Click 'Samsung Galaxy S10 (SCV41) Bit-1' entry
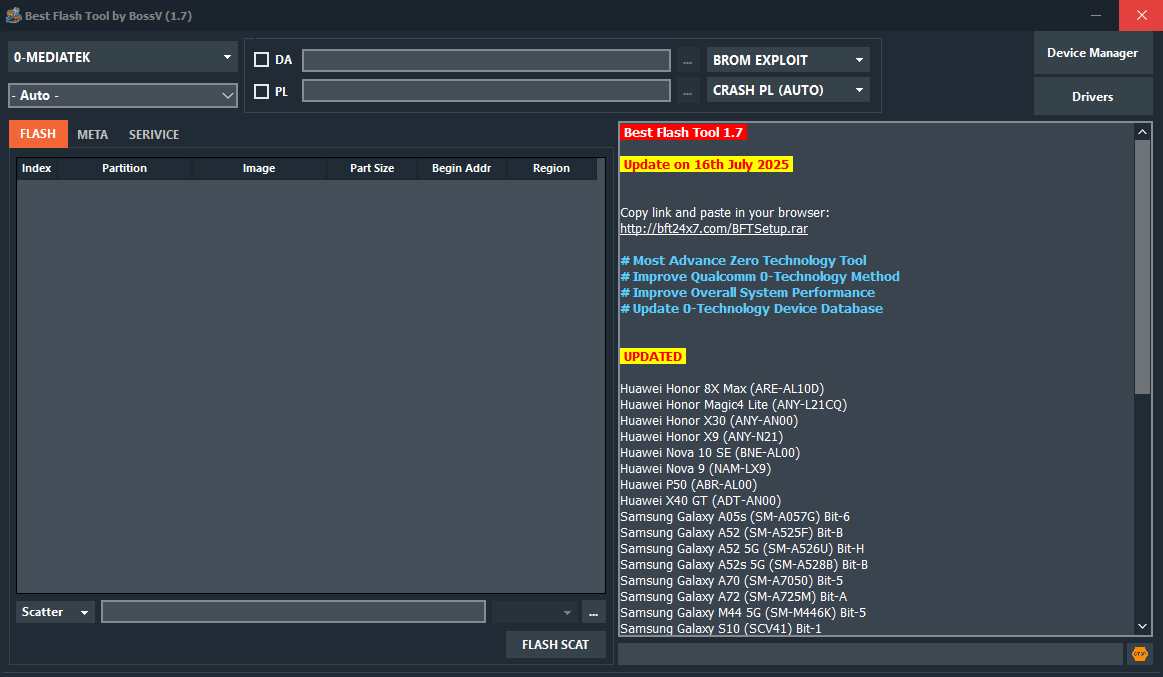 721,629
